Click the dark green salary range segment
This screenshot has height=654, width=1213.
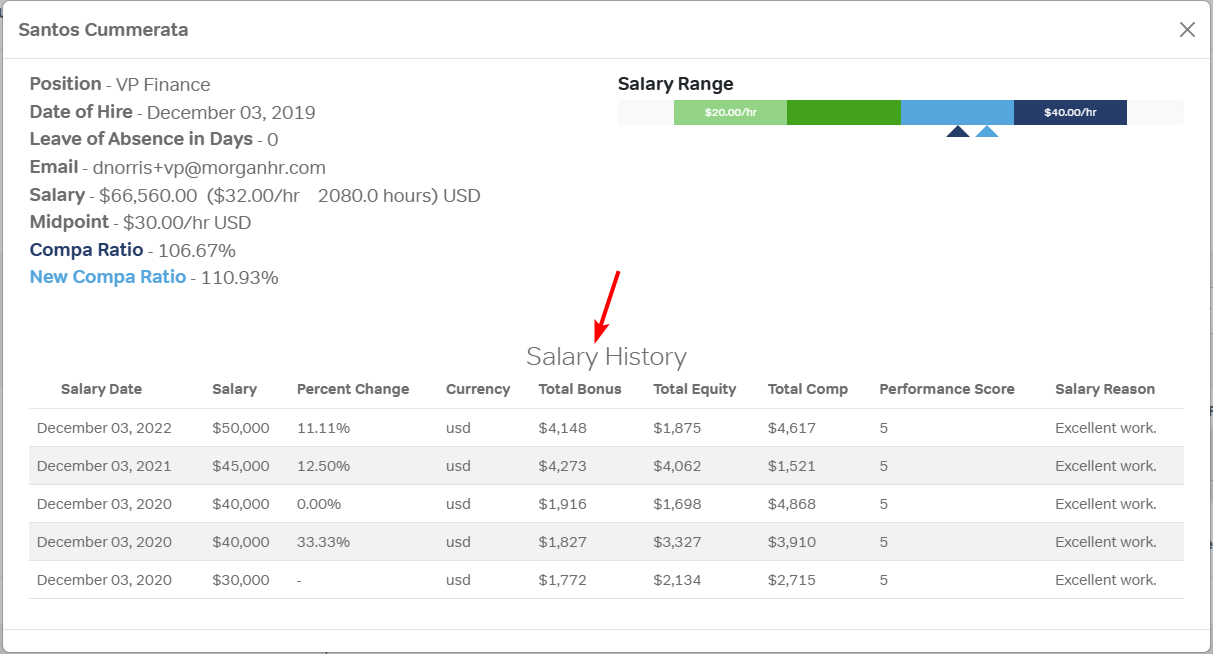(x=843, y=113)
